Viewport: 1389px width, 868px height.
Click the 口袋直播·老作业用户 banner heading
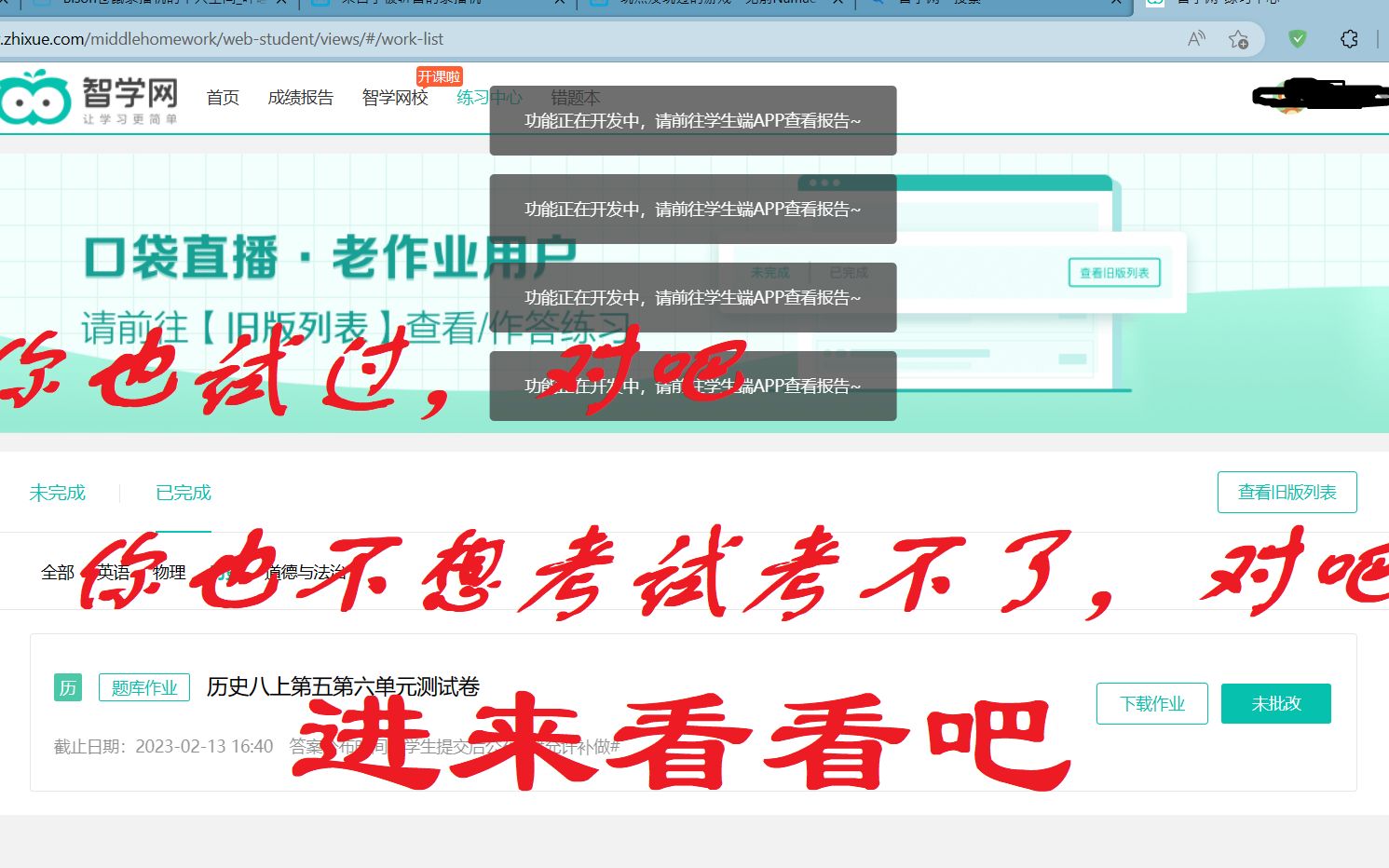point(331,257)
